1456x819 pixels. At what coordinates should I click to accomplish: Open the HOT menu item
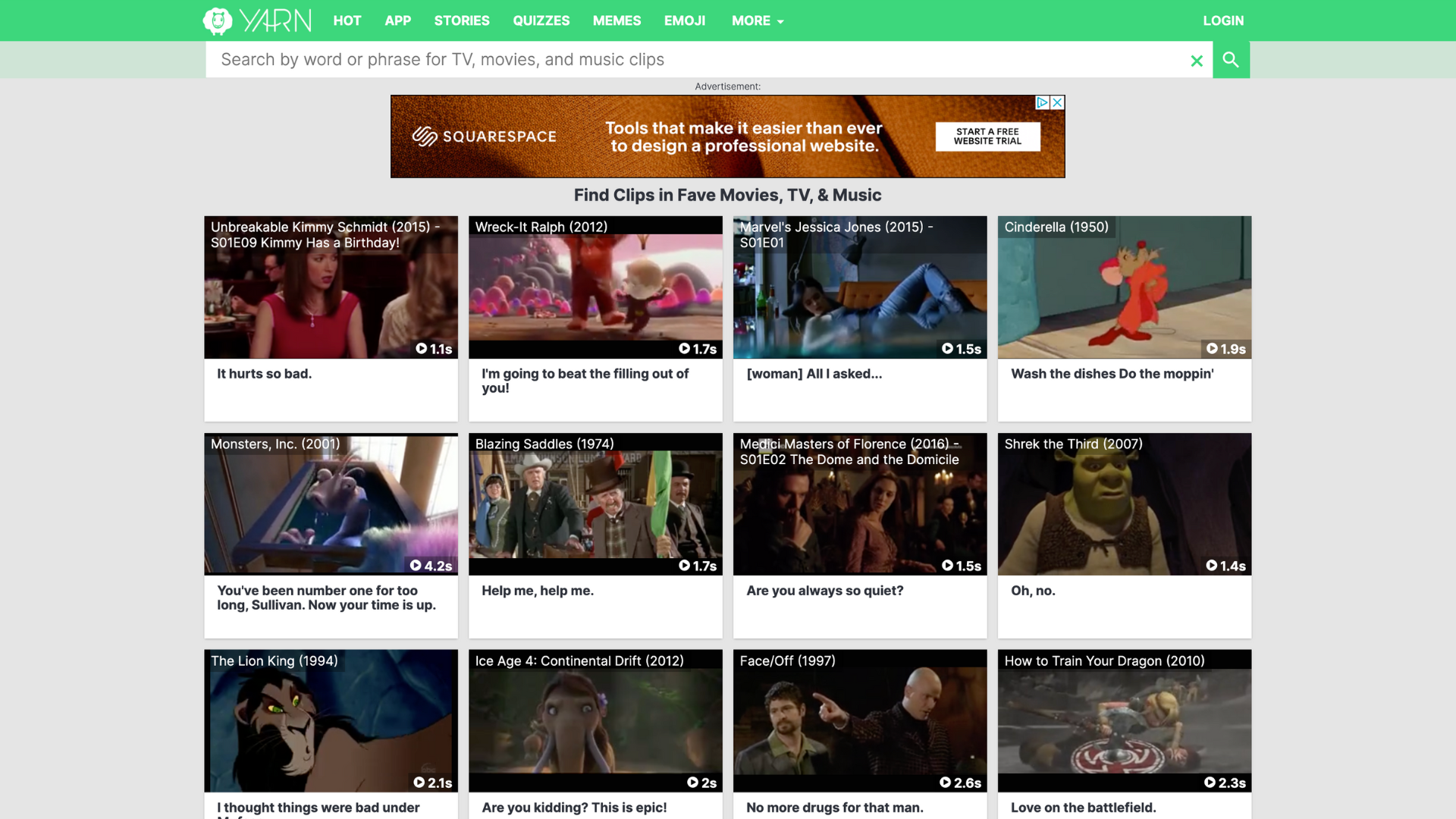click(x=347, y=20)
